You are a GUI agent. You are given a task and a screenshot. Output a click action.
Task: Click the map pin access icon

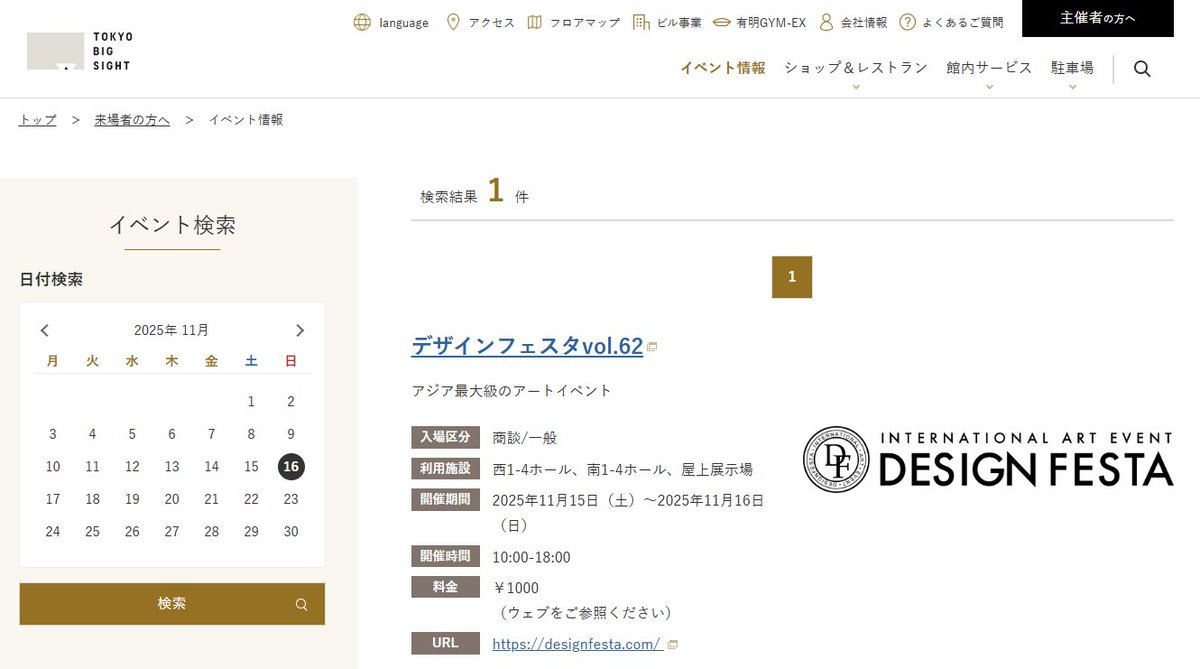[x=453, y=22]
